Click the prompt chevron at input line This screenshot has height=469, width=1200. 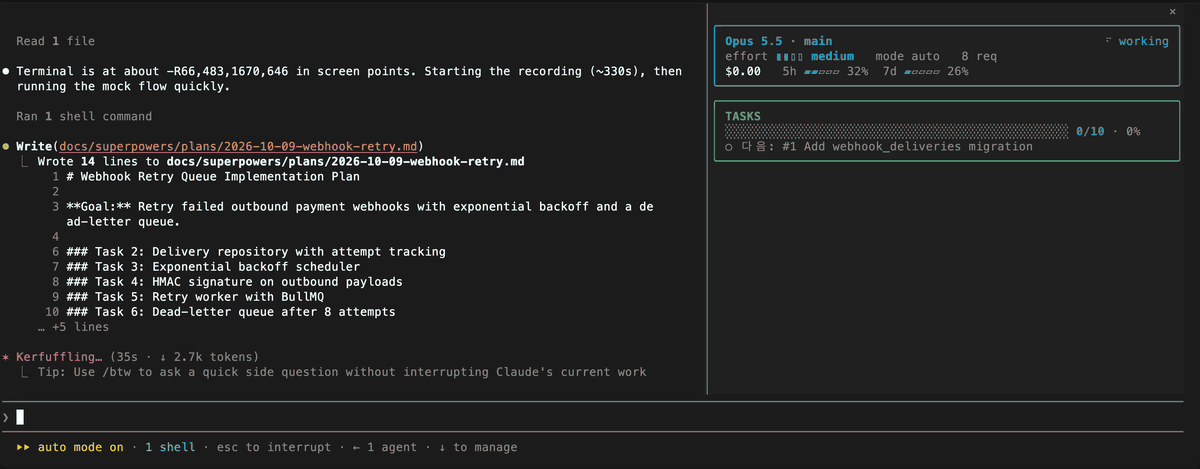6,416
